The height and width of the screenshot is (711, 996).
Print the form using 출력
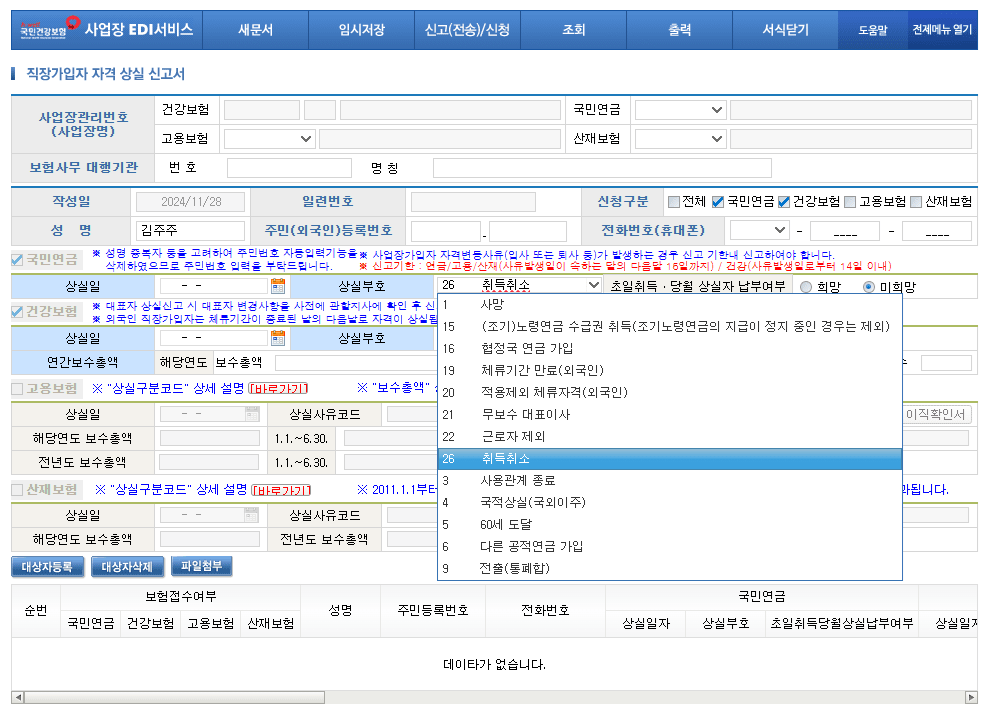pyautogui.click(x=678, y=29)
